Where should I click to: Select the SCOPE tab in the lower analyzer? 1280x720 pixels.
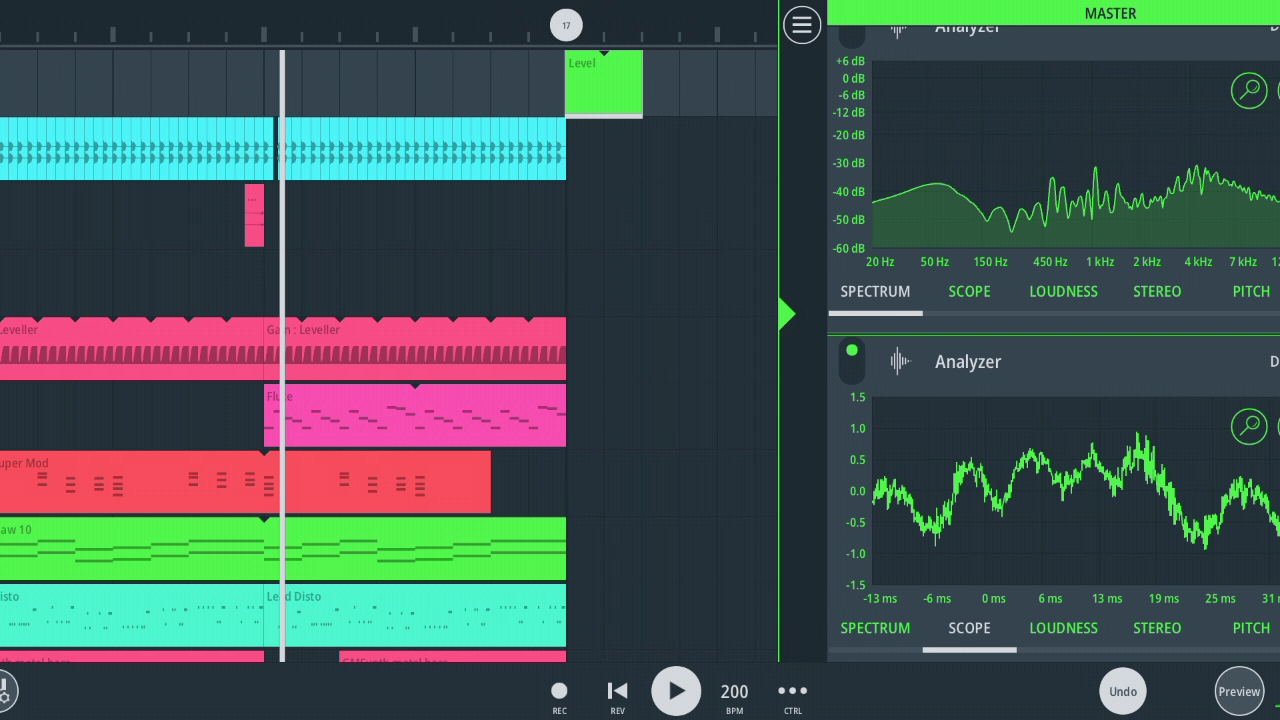(x=969, y=628)
